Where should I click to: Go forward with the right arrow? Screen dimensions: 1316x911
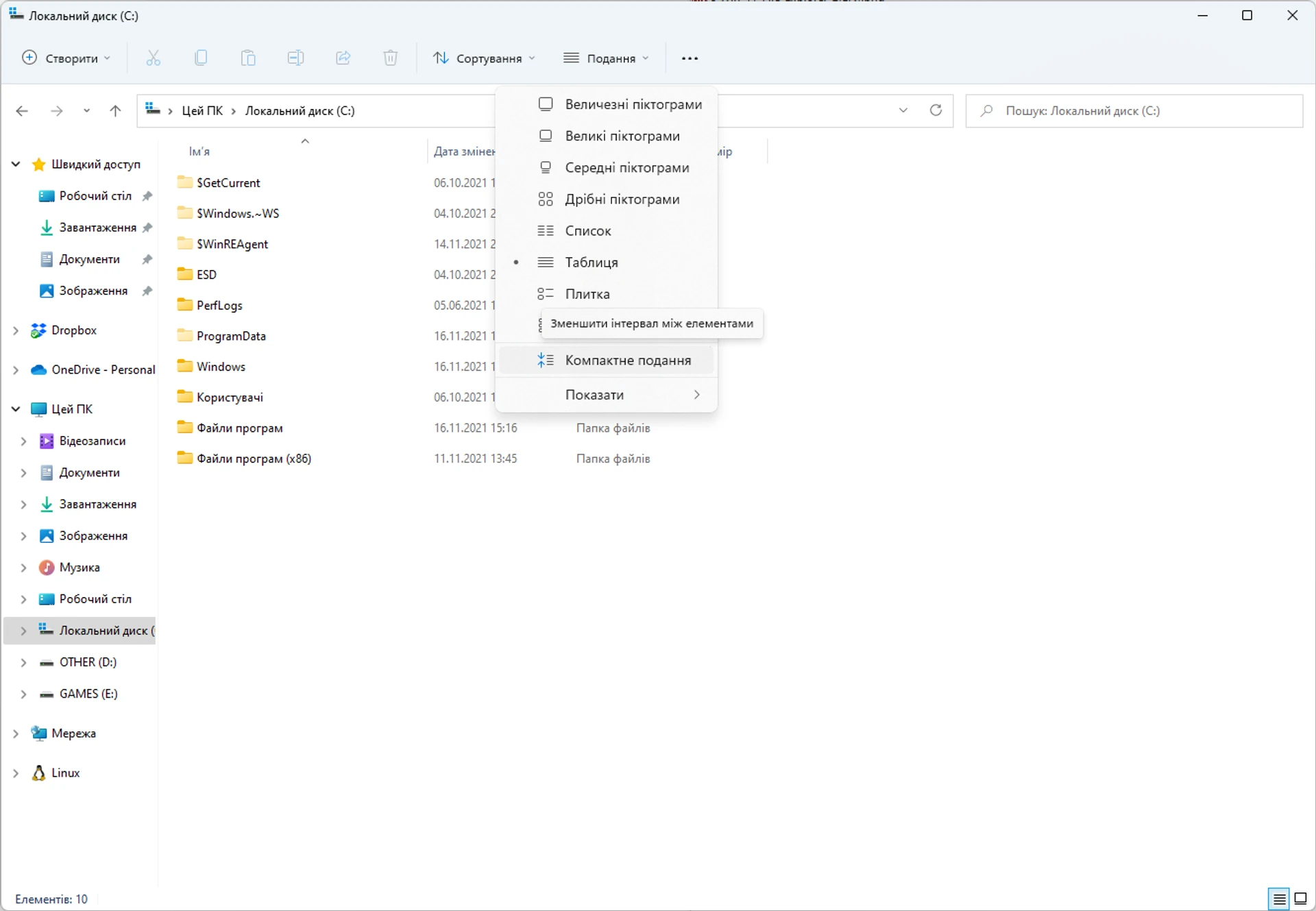57,110
